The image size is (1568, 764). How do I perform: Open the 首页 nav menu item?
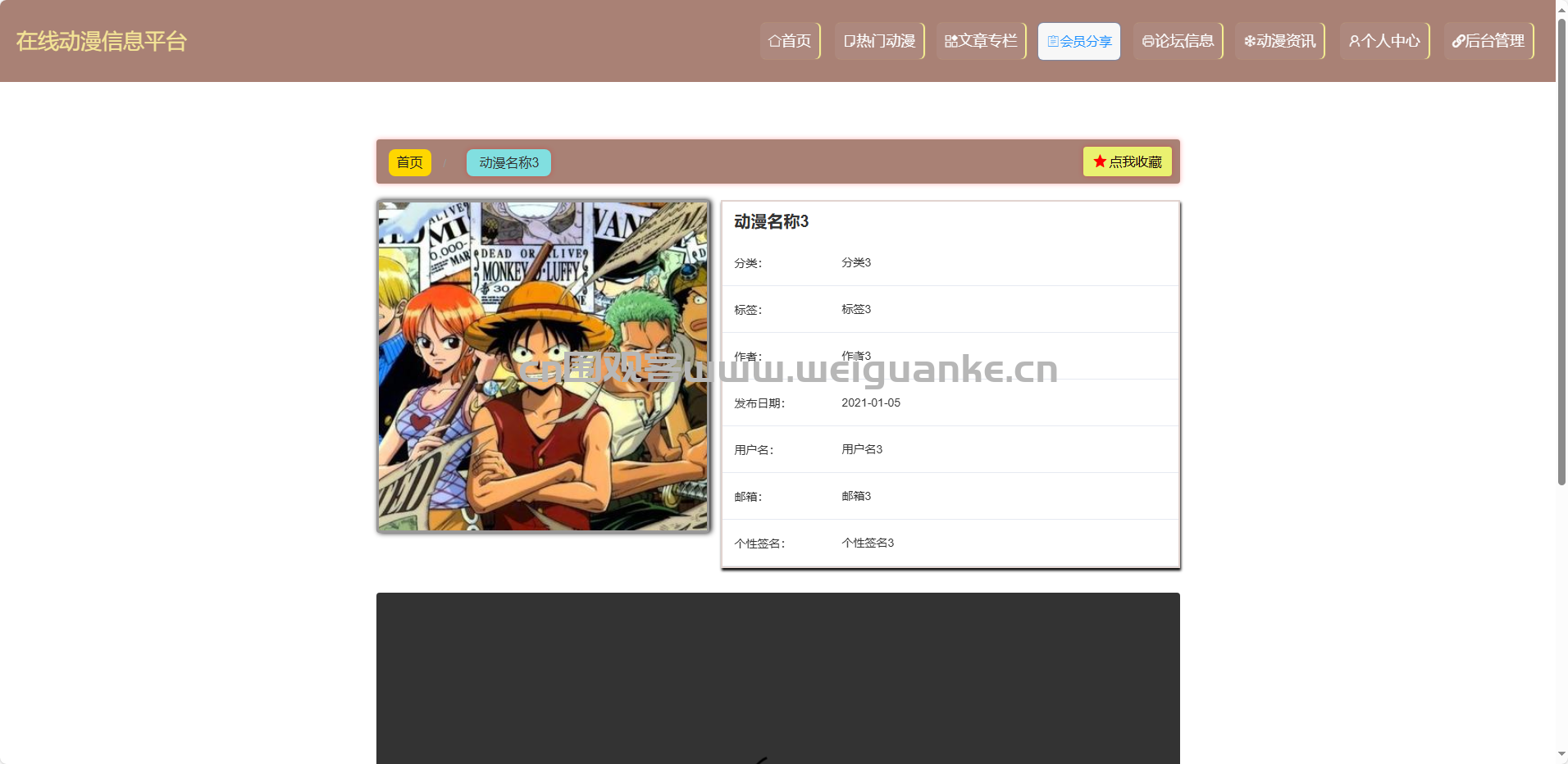790,41
